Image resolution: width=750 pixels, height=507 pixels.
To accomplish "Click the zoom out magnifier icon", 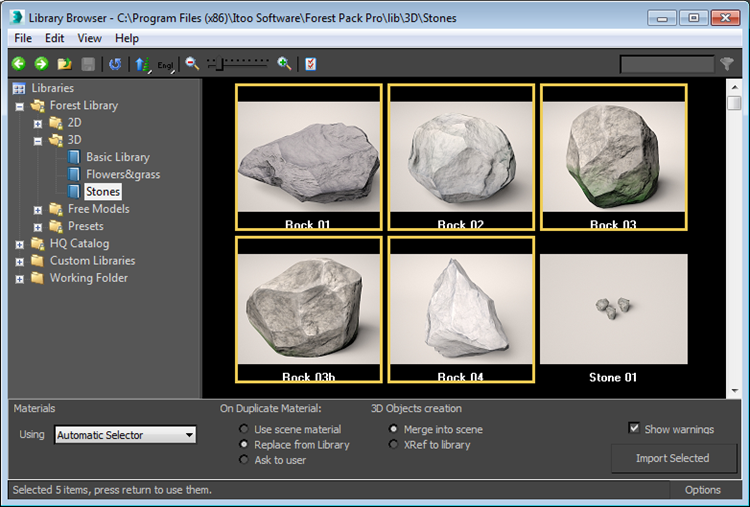I will (x=192, y=64).
